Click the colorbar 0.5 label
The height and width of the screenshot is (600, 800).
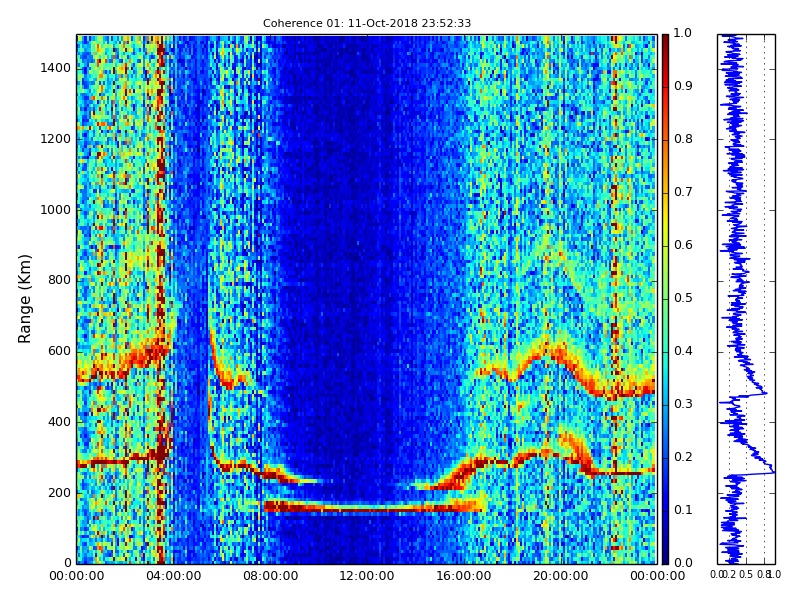pyautogui.click(x=683, y=298)
